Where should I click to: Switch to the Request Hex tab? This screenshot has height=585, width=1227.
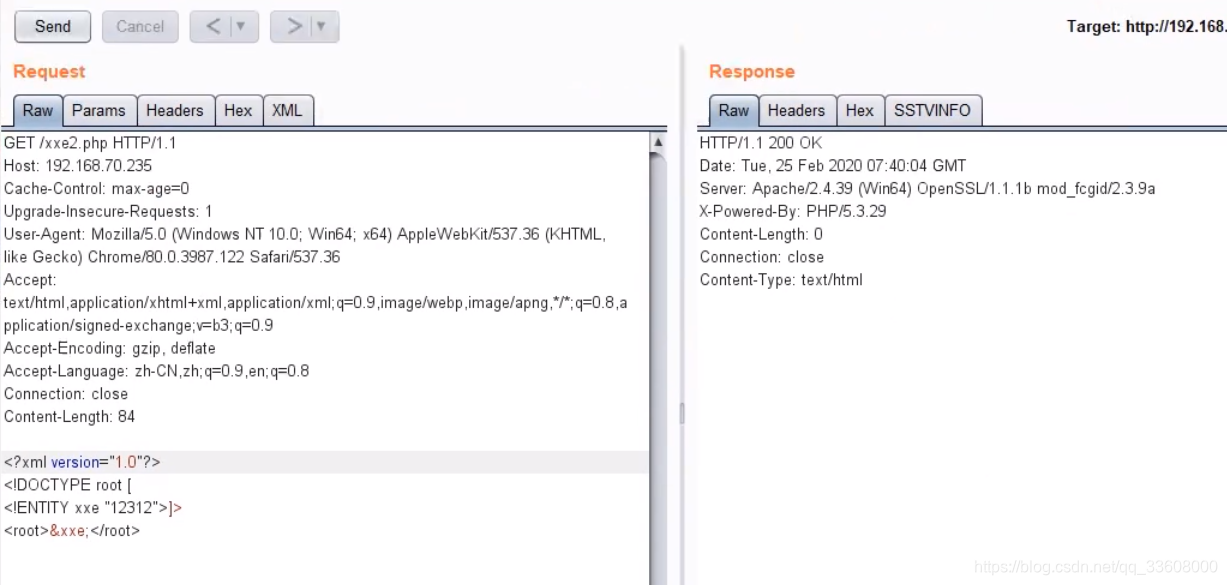coord(238,111)
